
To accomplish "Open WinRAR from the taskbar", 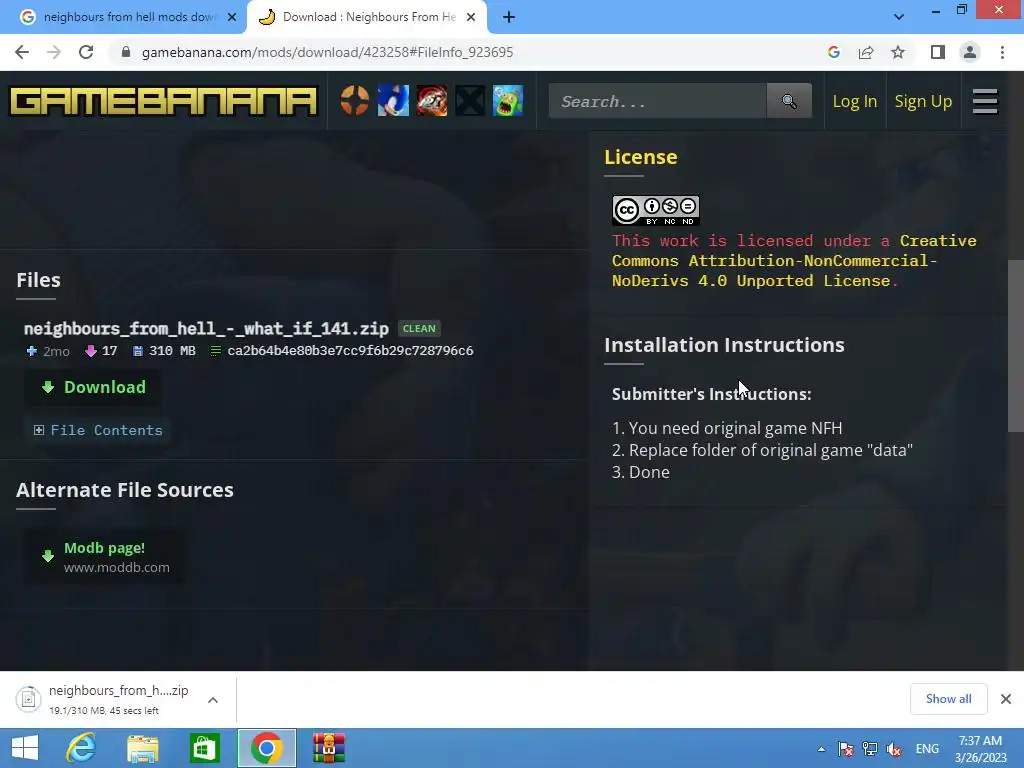I will [x=328, y=748].
